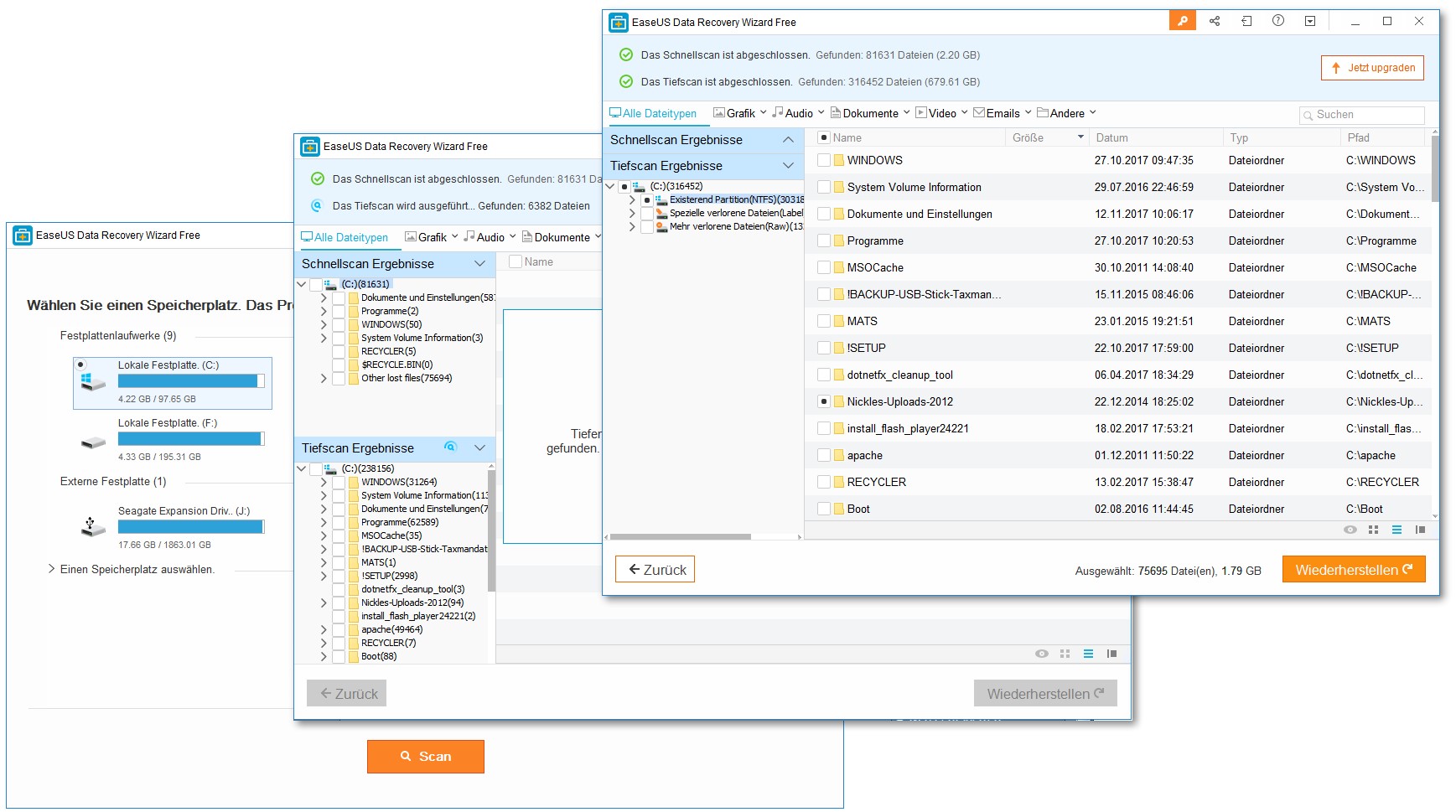1456x812 pixels.
Task: Click the Seagate Expansion drive usage bar
Action: [191, 526]
